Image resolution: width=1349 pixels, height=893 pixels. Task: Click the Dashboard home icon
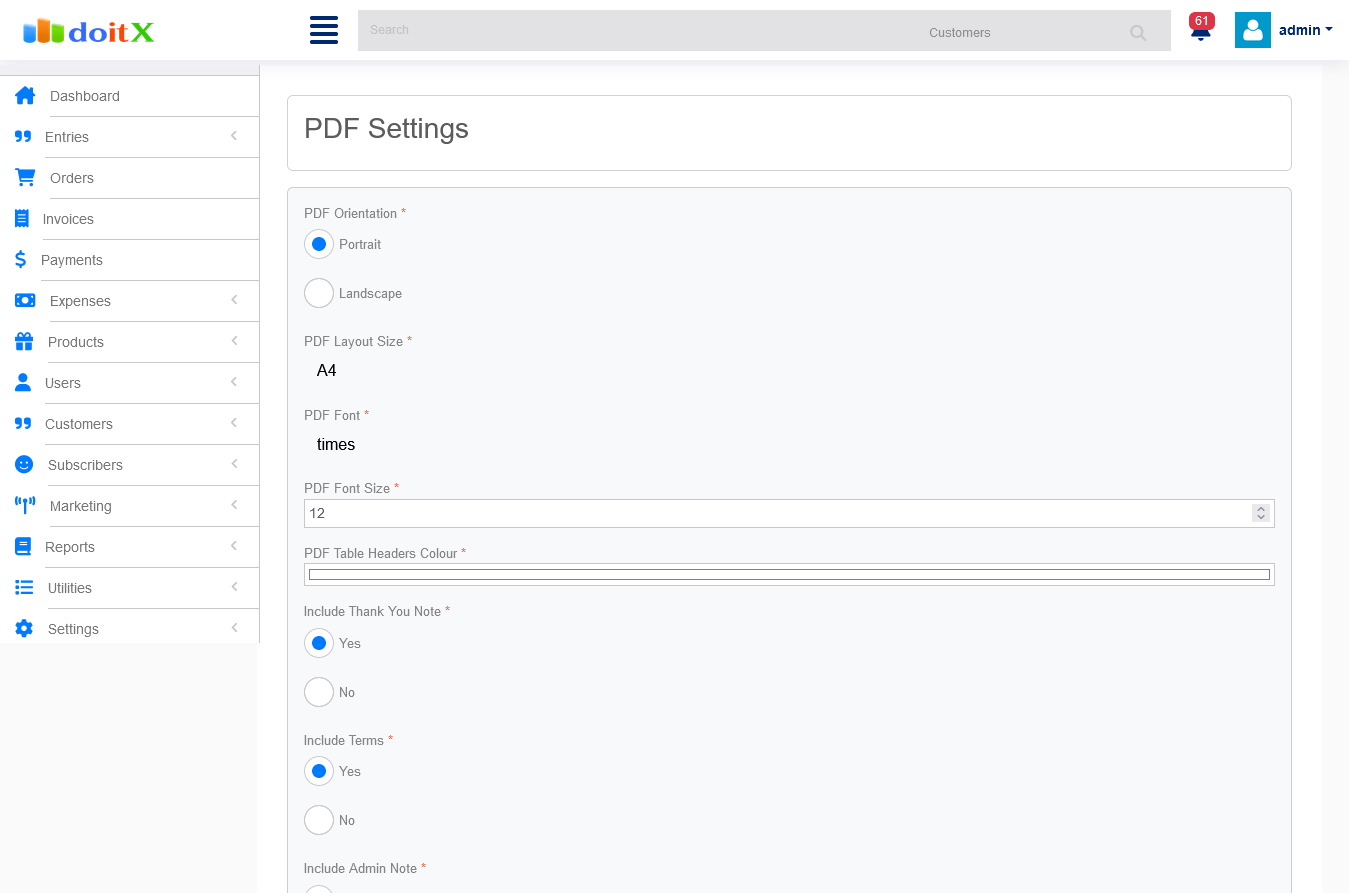25,96
